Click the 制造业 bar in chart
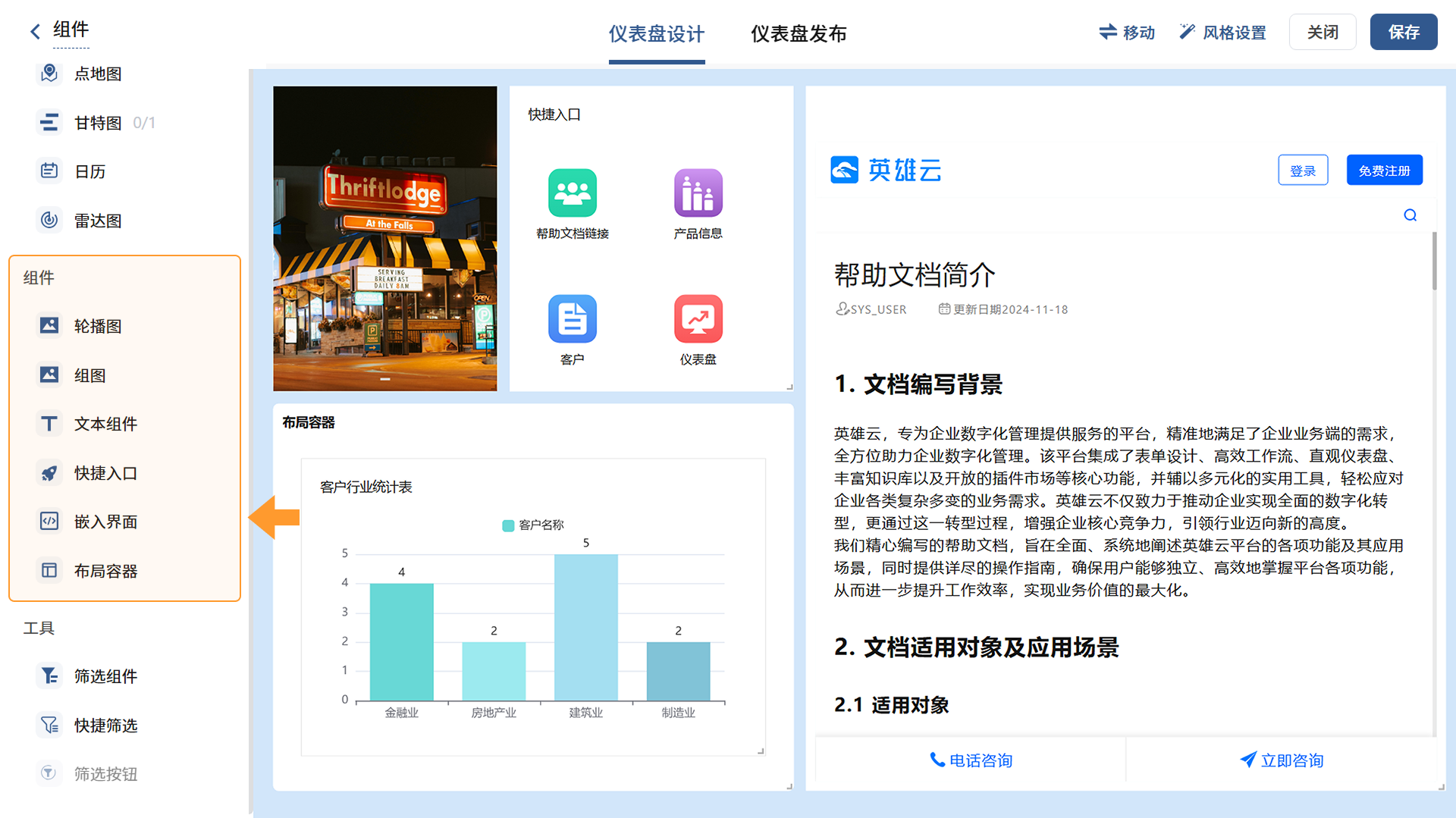The image size is (1456, 818). coord(679,671)
